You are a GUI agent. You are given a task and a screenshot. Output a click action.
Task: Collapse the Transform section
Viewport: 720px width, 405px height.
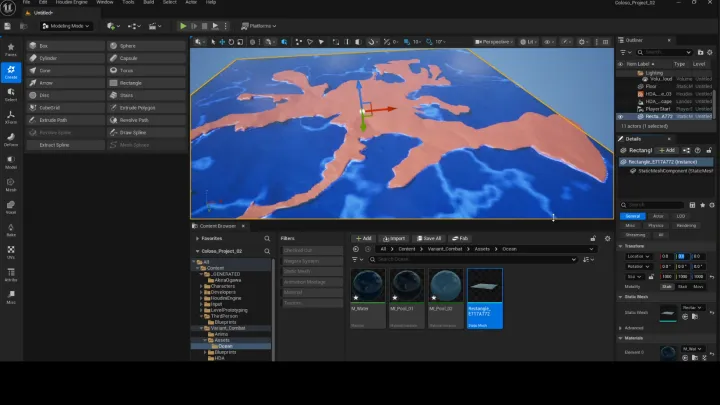point(620,246)
